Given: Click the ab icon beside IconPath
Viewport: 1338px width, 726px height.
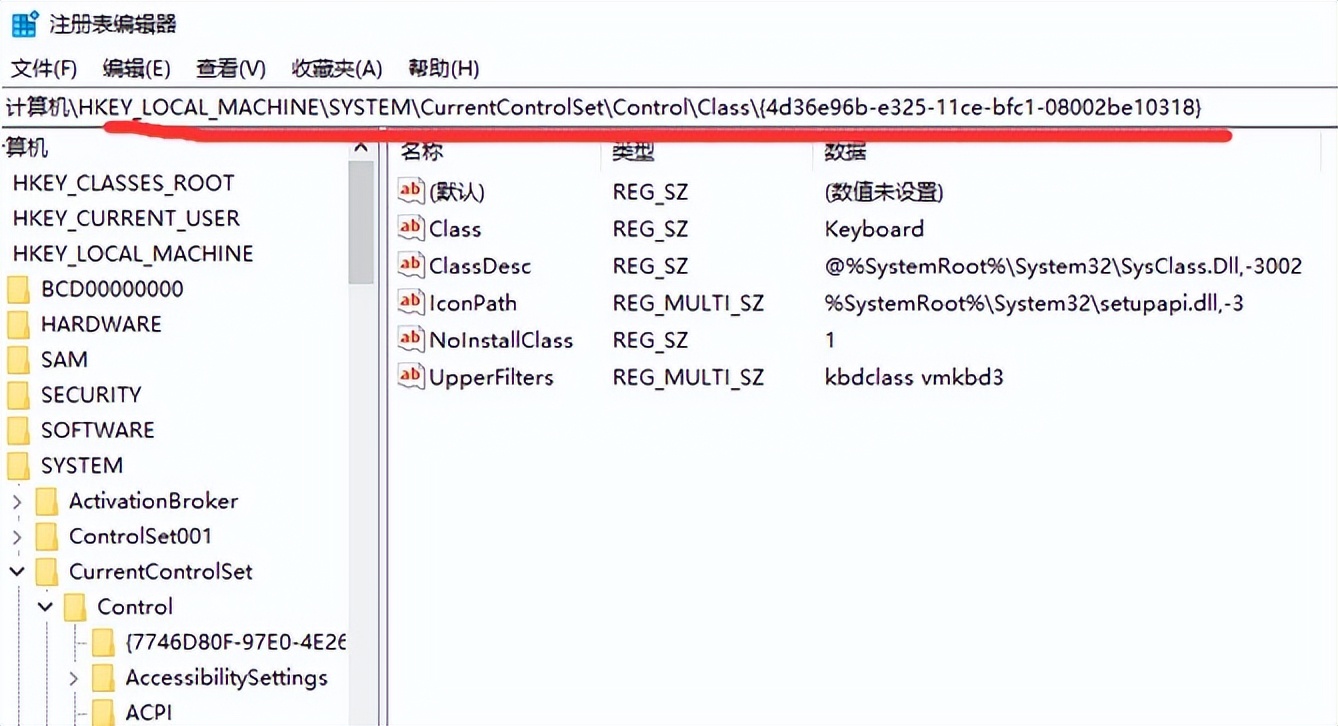Looking at the screenshot, I should pos(409,302).
